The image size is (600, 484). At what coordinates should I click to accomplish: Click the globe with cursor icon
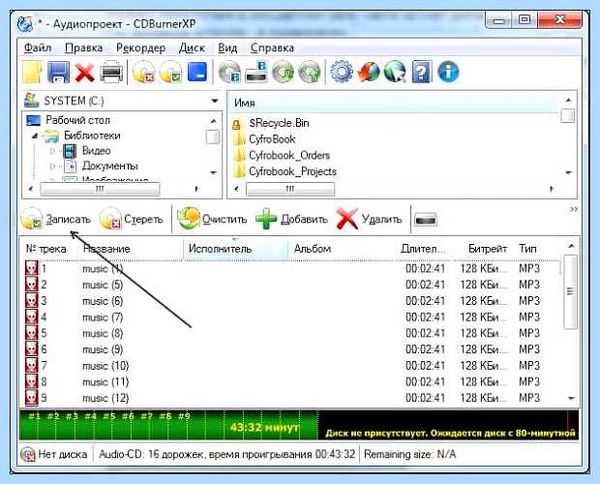click(x=395, y=72)
